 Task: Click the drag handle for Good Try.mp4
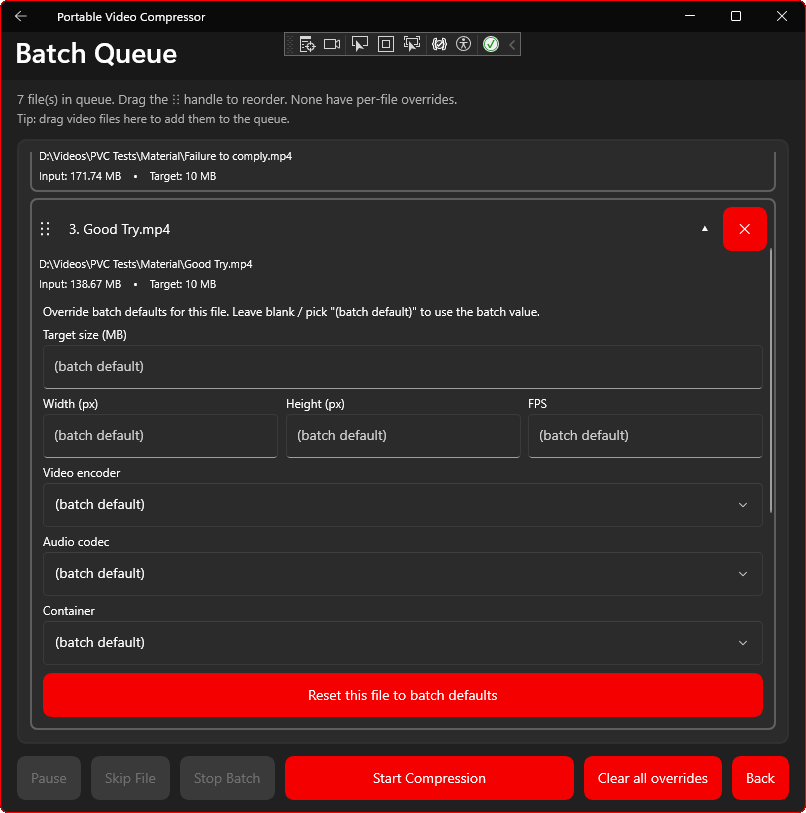45,229
